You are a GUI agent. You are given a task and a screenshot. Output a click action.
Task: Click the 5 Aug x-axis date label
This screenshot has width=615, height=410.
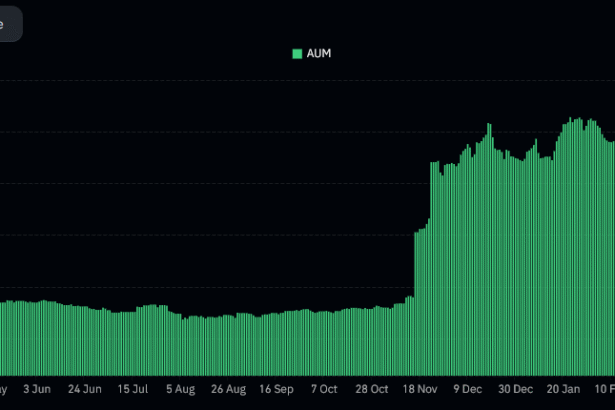pos(181,389)
